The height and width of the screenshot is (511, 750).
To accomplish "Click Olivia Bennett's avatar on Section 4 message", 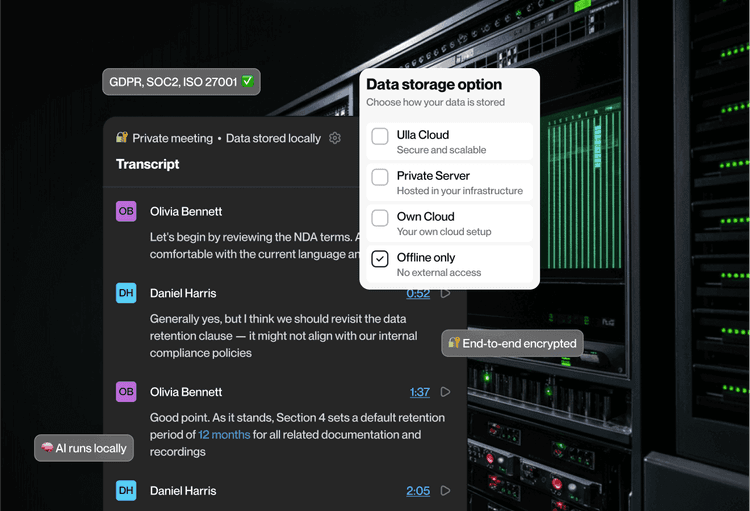I will pos(126,392).
